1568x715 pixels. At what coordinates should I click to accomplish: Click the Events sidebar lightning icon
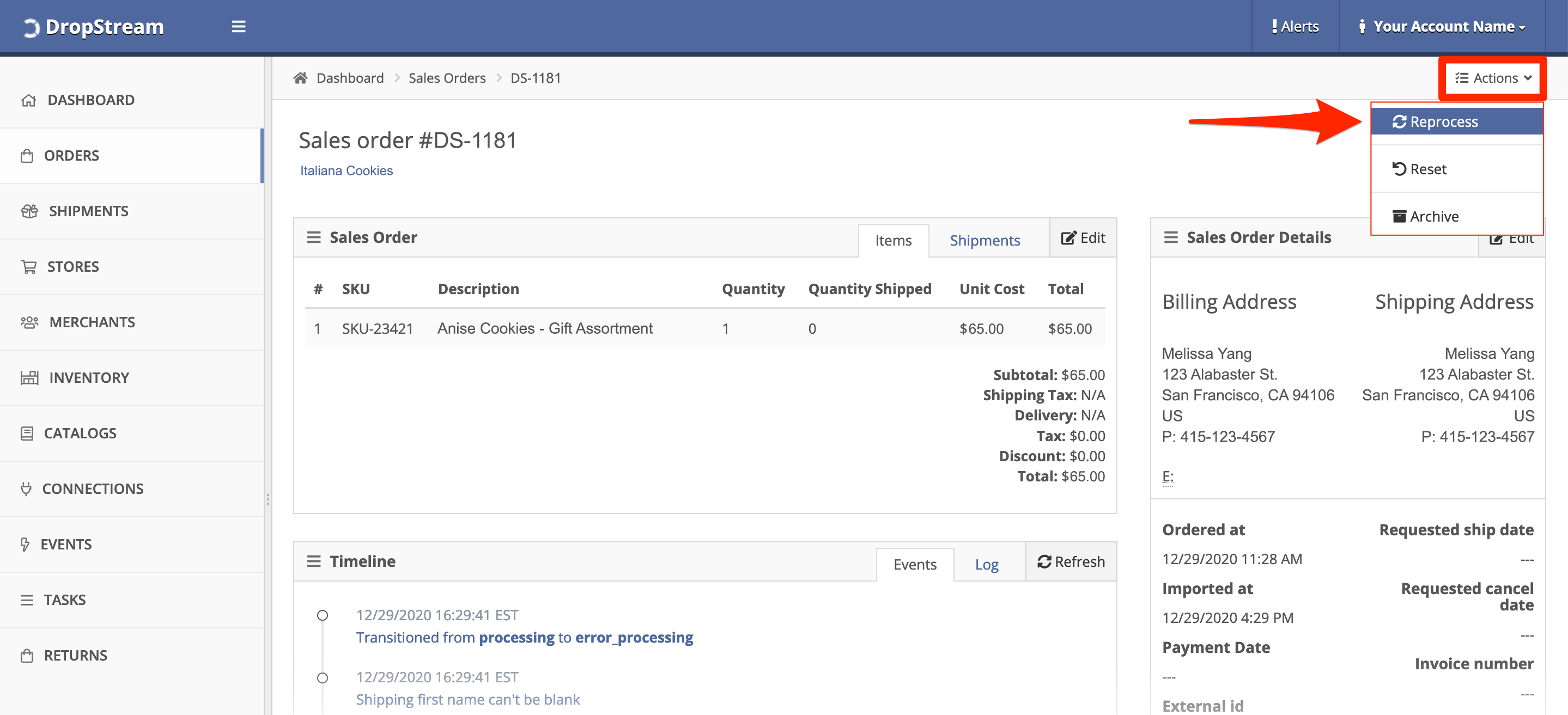(25, 545)
